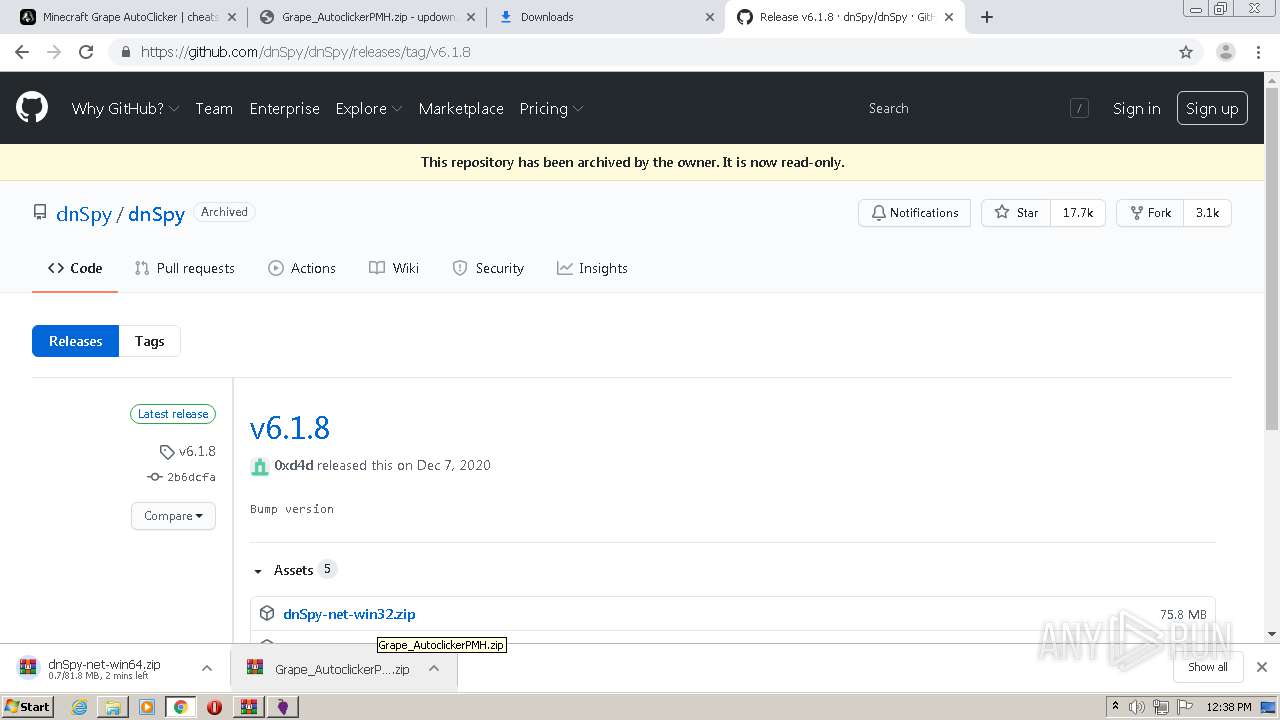This screenshot has height=720, width=1280.
Task: Select the Releases button
Action: click(76, 341)
